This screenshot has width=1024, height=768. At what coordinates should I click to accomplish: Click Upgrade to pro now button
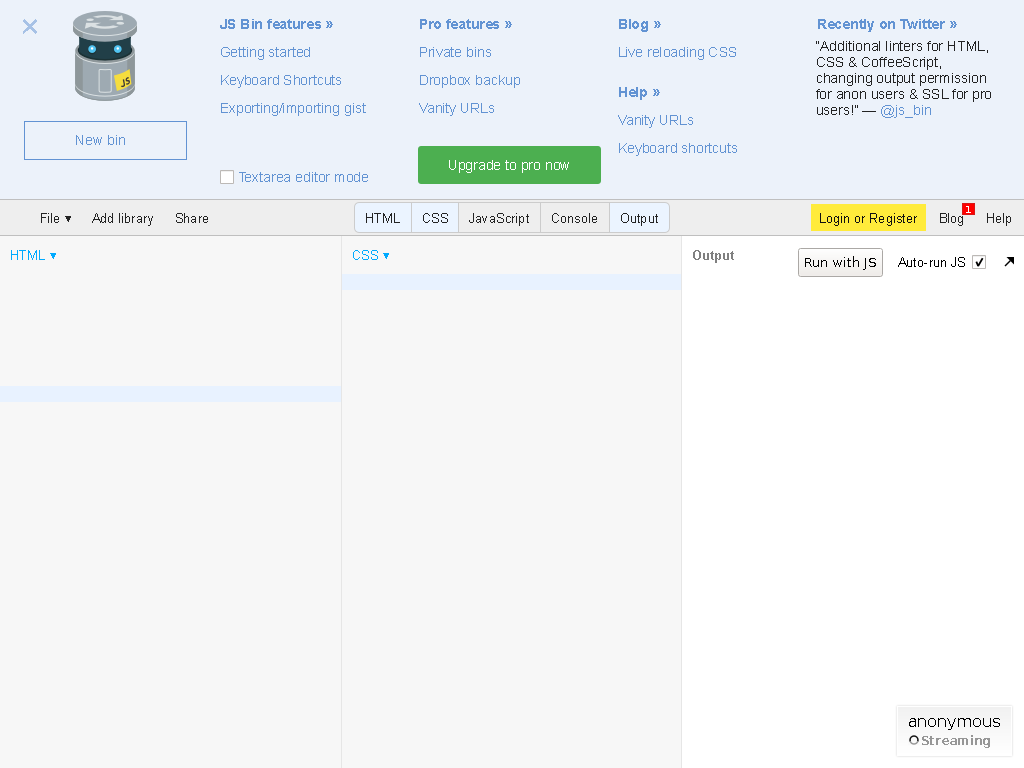pos(509,165)
